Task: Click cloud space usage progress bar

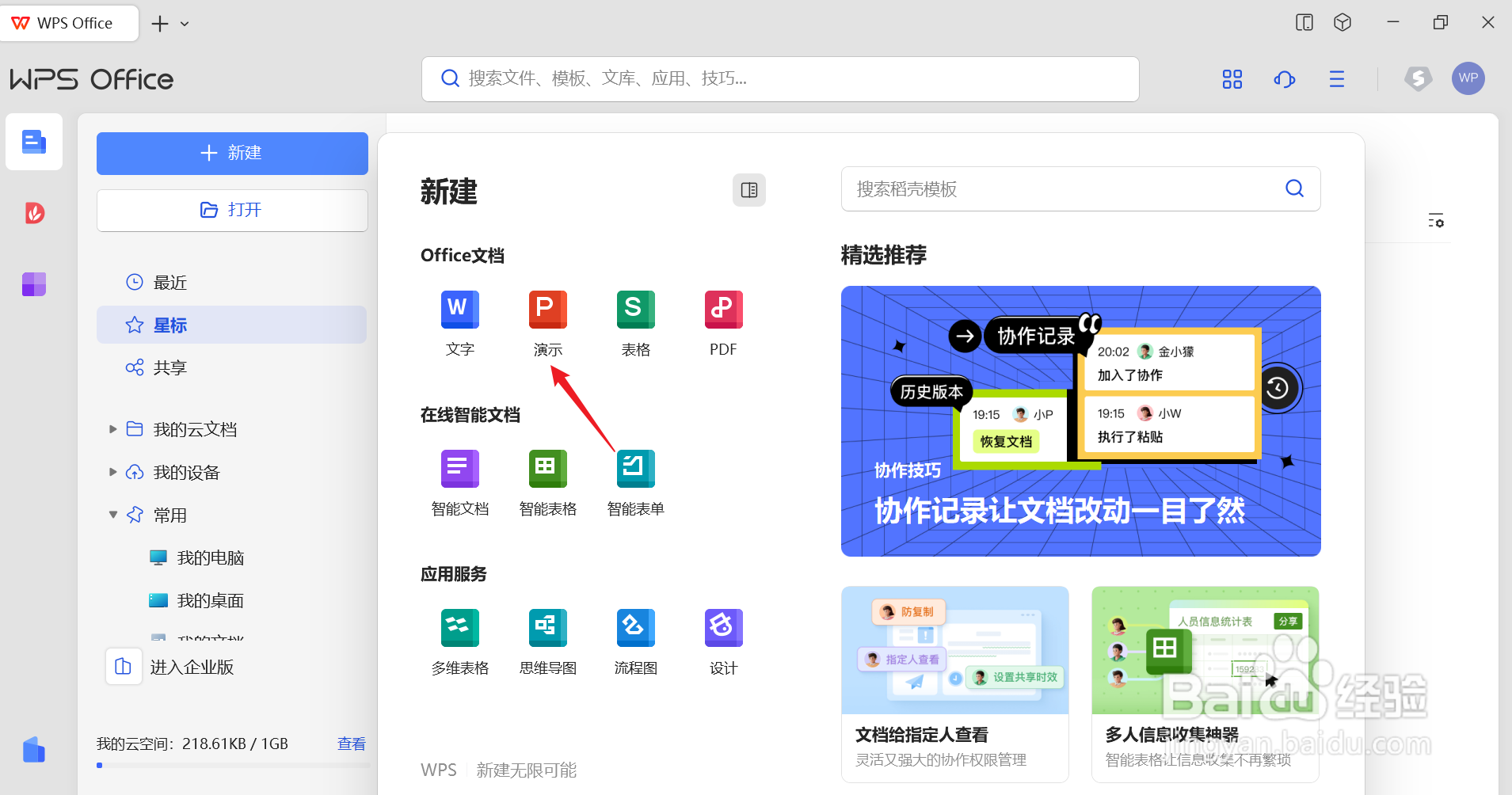Action: (x=234, y=765)
